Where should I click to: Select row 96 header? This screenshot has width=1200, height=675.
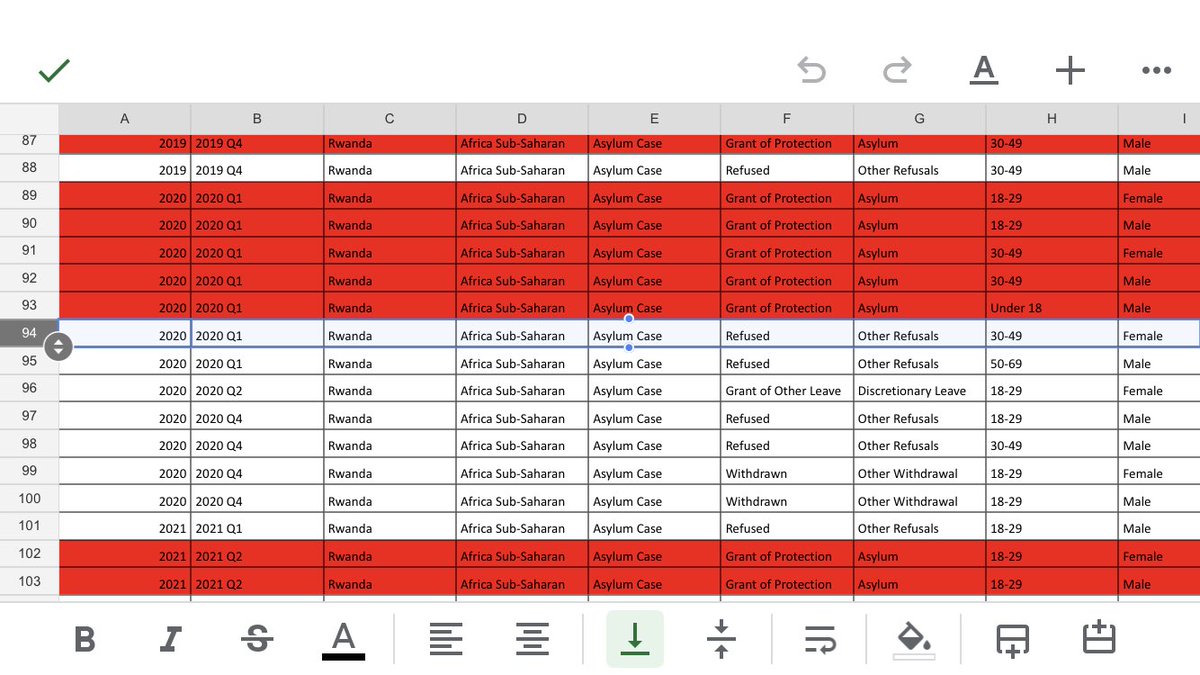tap(29, 389)
